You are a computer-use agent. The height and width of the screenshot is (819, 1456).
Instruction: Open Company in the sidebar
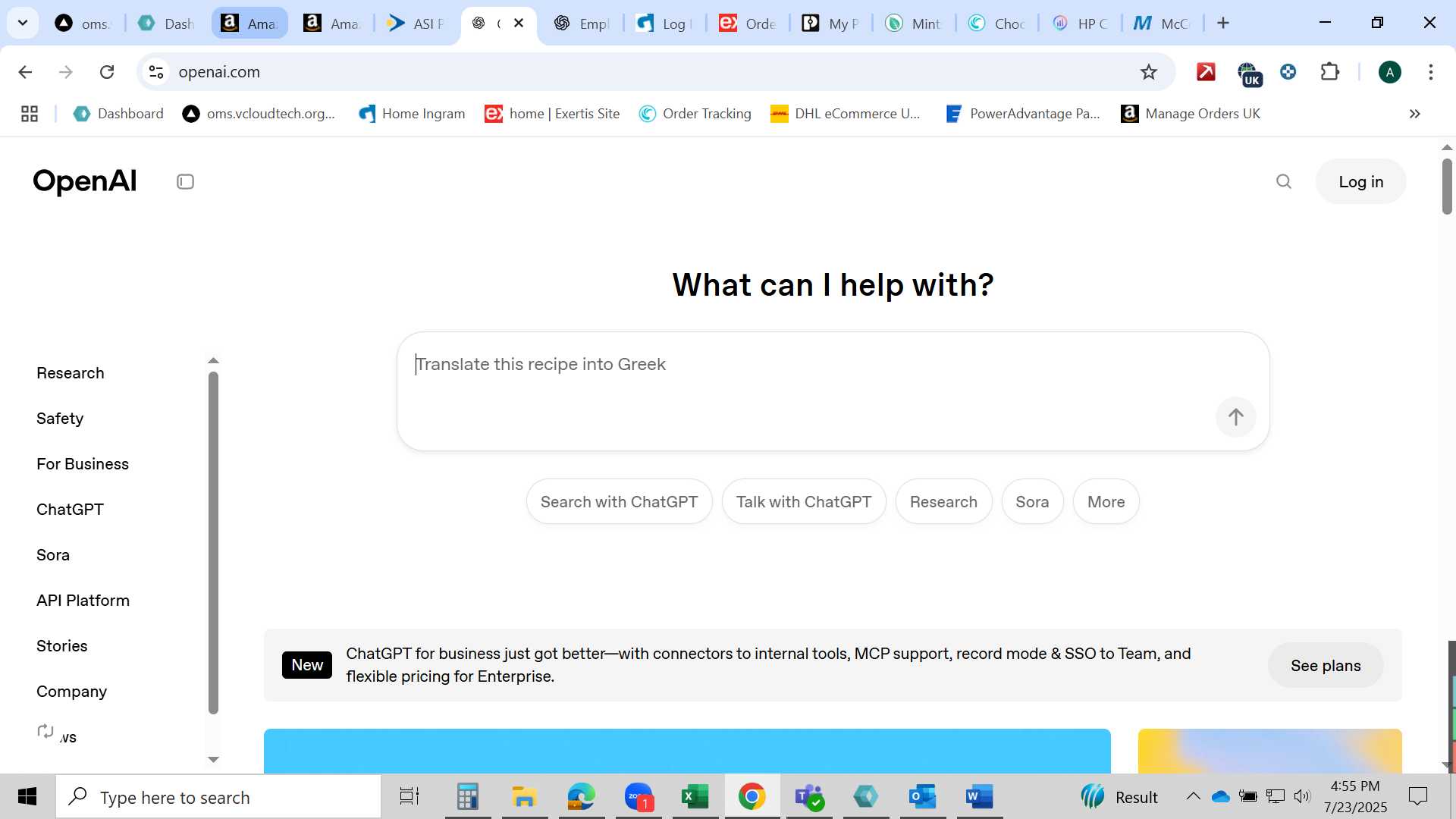[x=71, y=692]
